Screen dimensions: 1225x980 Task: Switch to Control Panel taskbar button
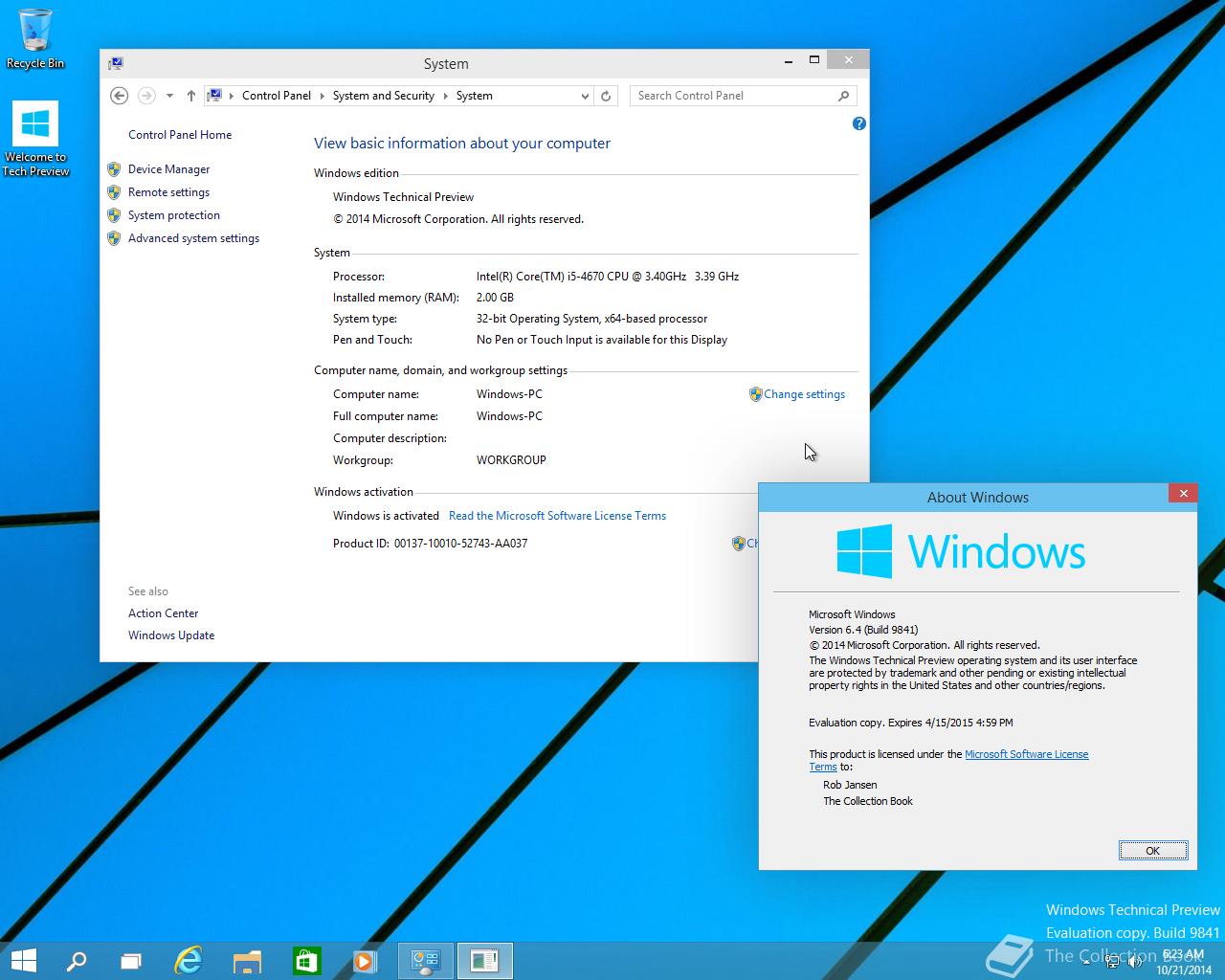pos(426,961)
